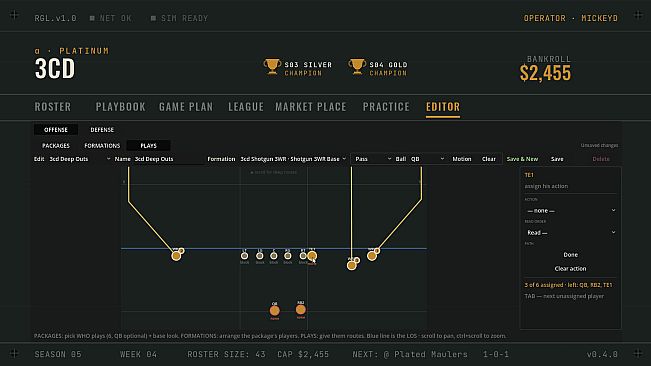Click the Clear button in the toolbar

[x=489, y=159]
